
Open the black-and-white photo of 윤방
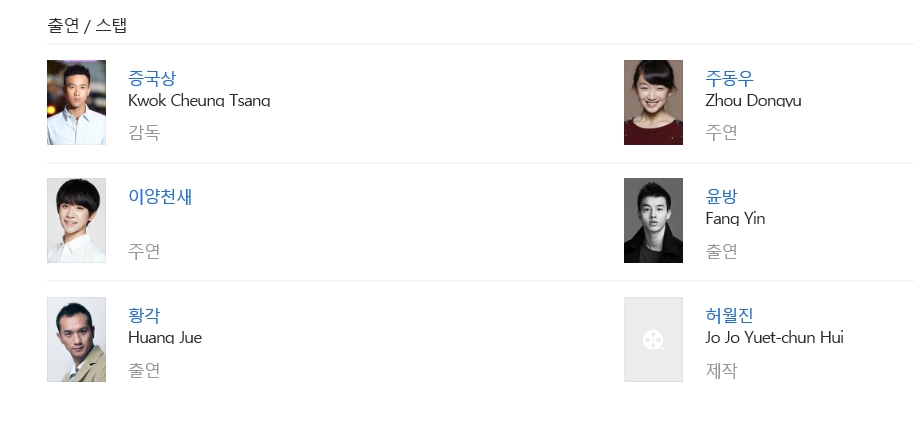pyautogui.click(x=653, y=221)
